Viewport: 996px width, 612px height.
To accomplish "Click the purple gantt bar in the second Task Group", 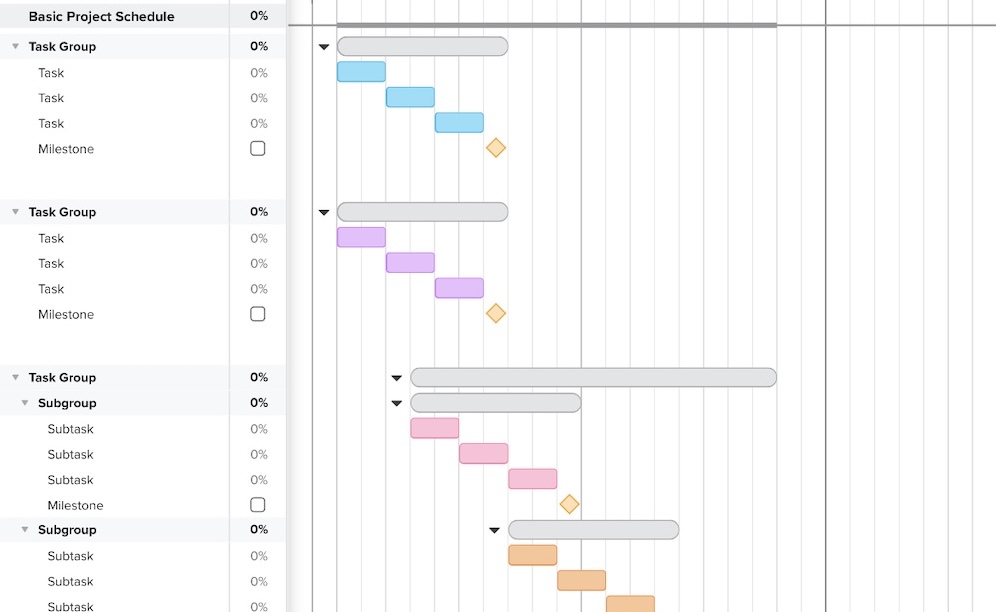I will [361, 237].
